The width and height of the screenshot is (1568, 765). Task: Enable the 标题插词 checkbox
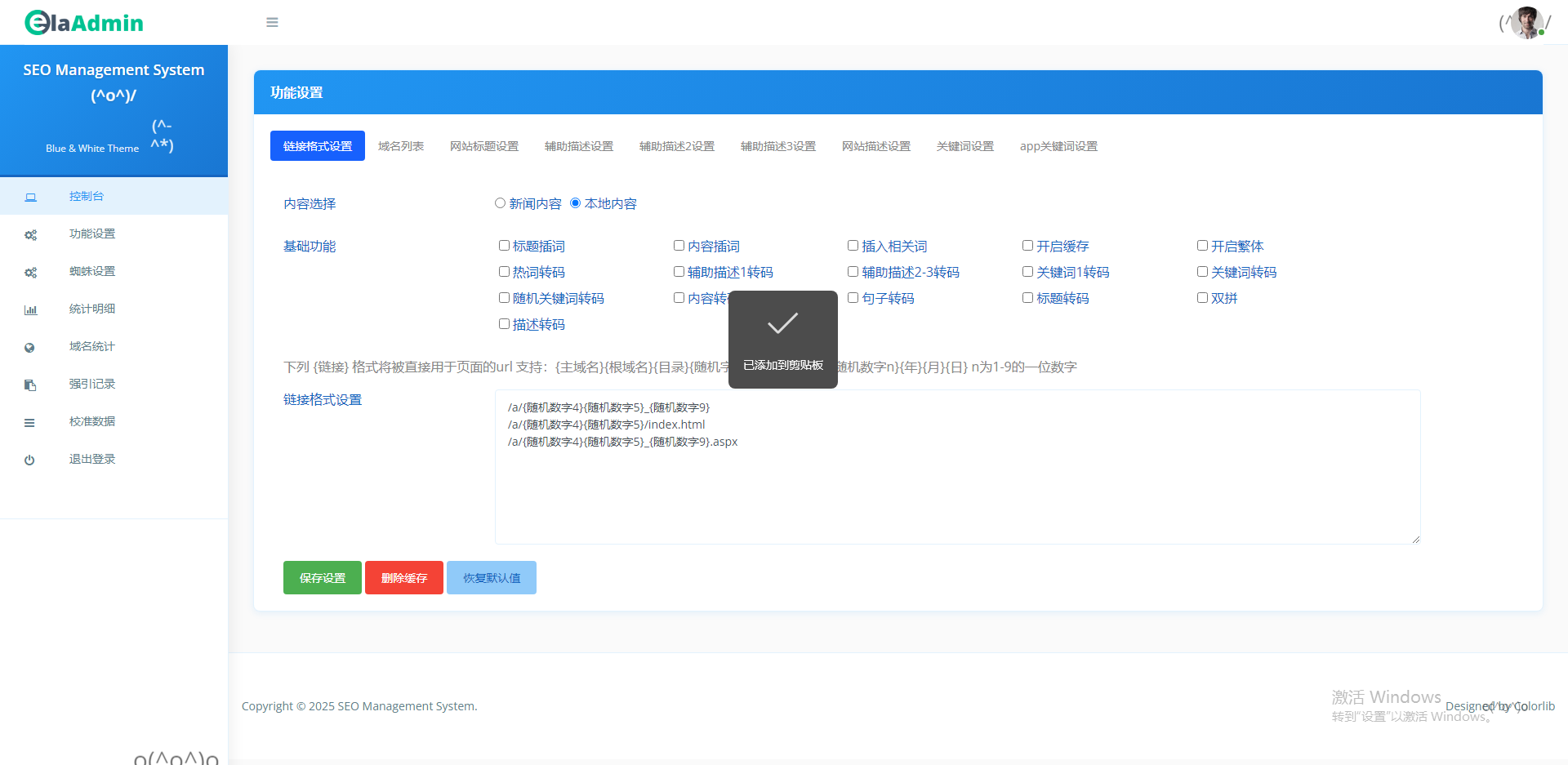click(504, 246)
